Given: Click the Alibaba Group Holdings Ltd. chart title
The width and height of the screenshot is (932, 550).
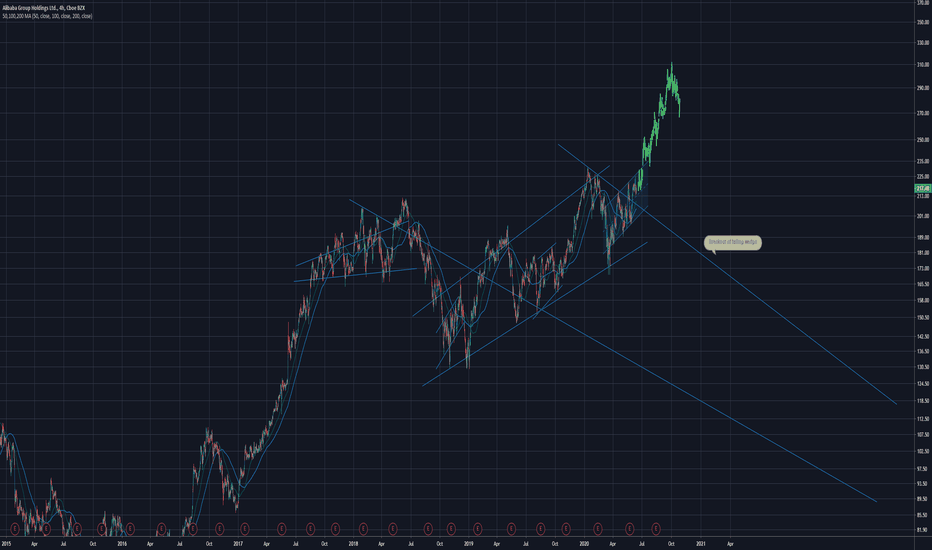Looking at the screenshot, I should click(x=44, y=8).
